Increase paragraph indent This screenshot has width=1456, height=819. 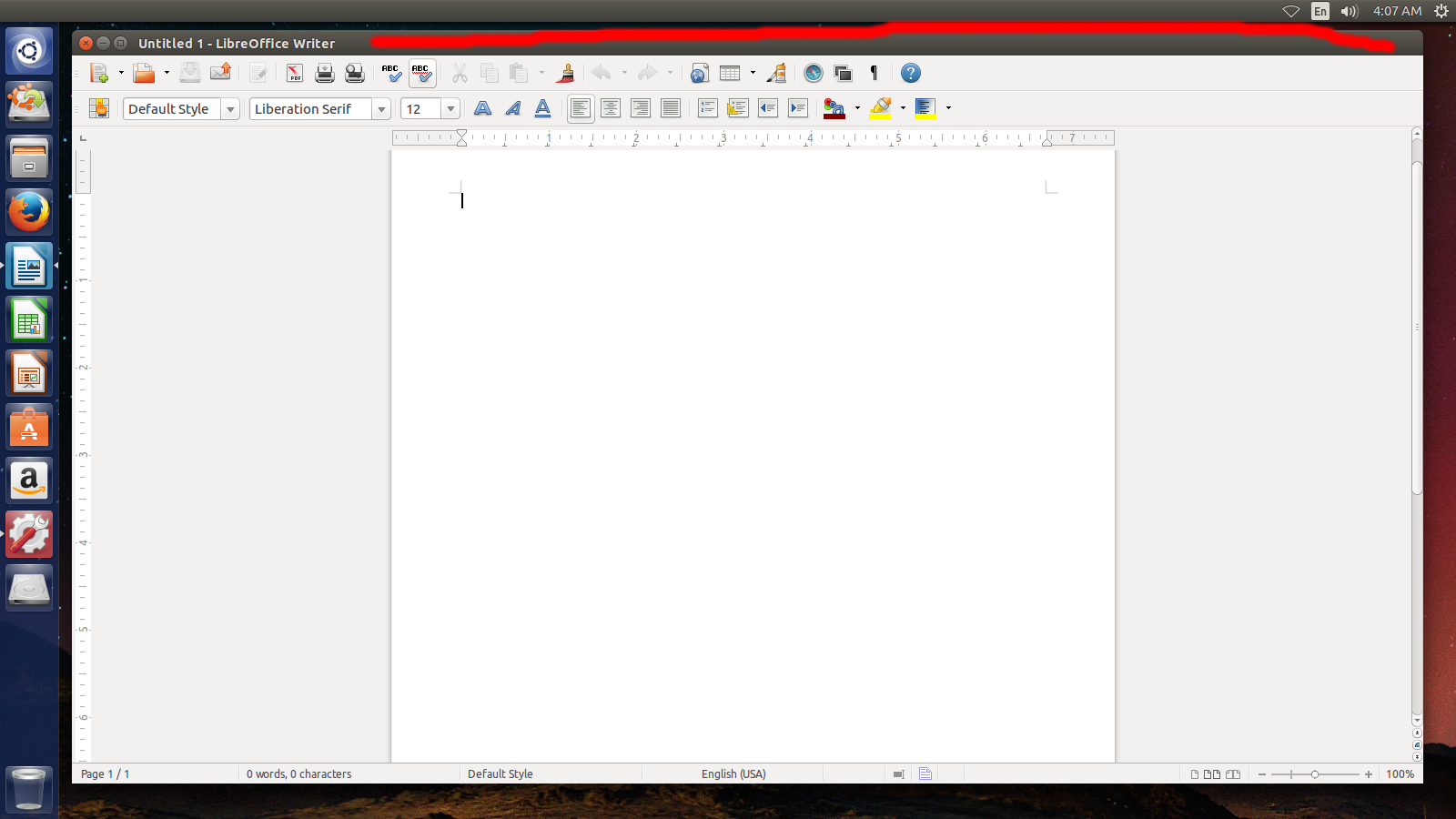click(x=798, y=108)
